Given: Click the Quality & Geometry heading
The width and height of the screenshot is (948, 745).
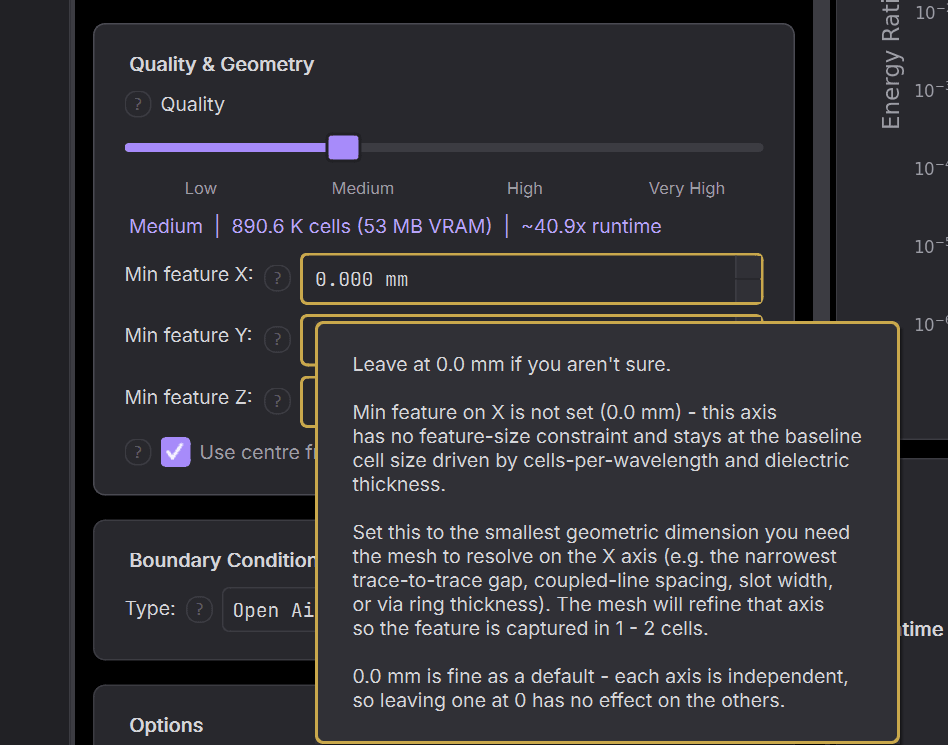Looking at the screenshot, I should click(x=222, y=64).
